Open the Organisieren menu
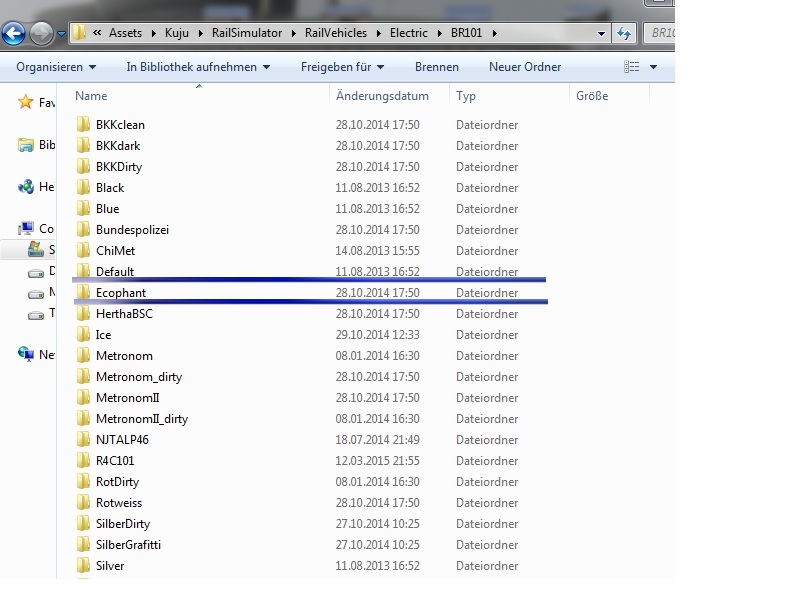The width and height of the screenshot is (800, 600). point(56,67)
